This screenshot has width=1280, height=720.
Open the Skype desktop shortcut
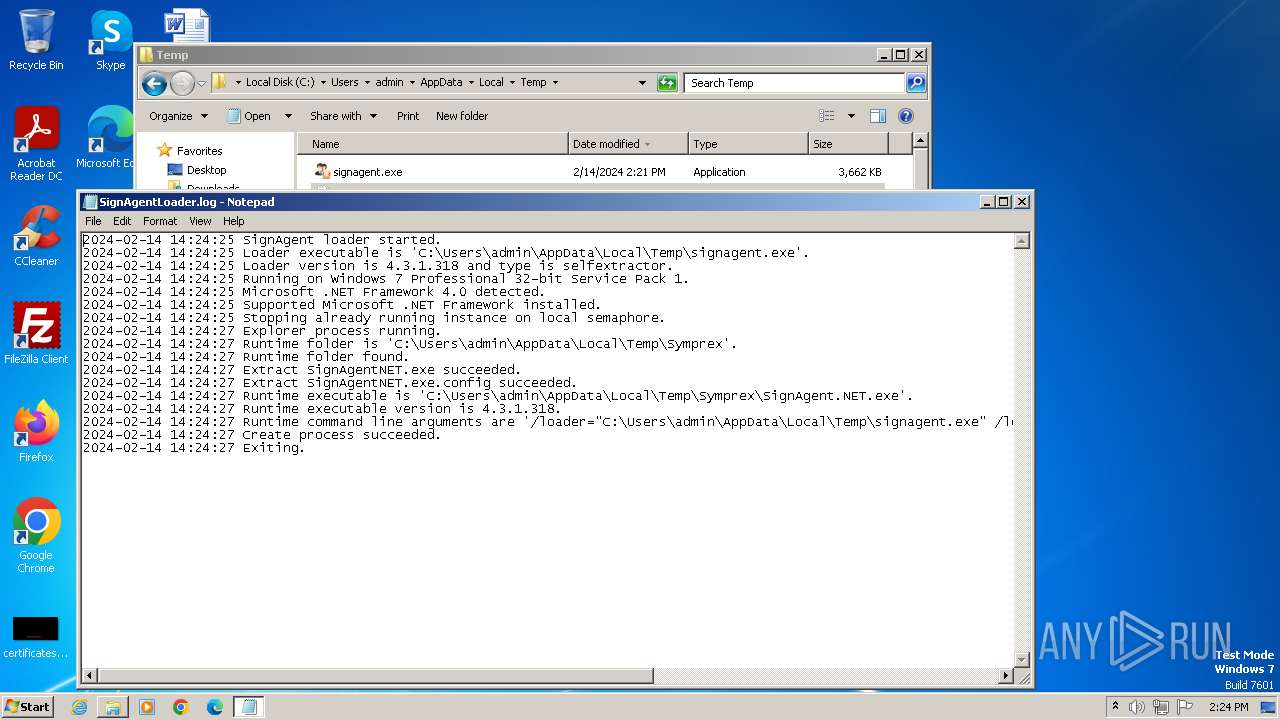click(110, 40)
